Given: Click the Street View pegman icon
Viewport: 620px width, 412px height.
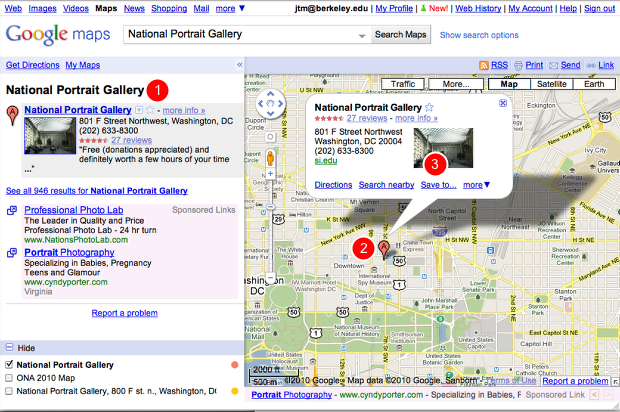Looking at the screenshot, I should [270, 158].
